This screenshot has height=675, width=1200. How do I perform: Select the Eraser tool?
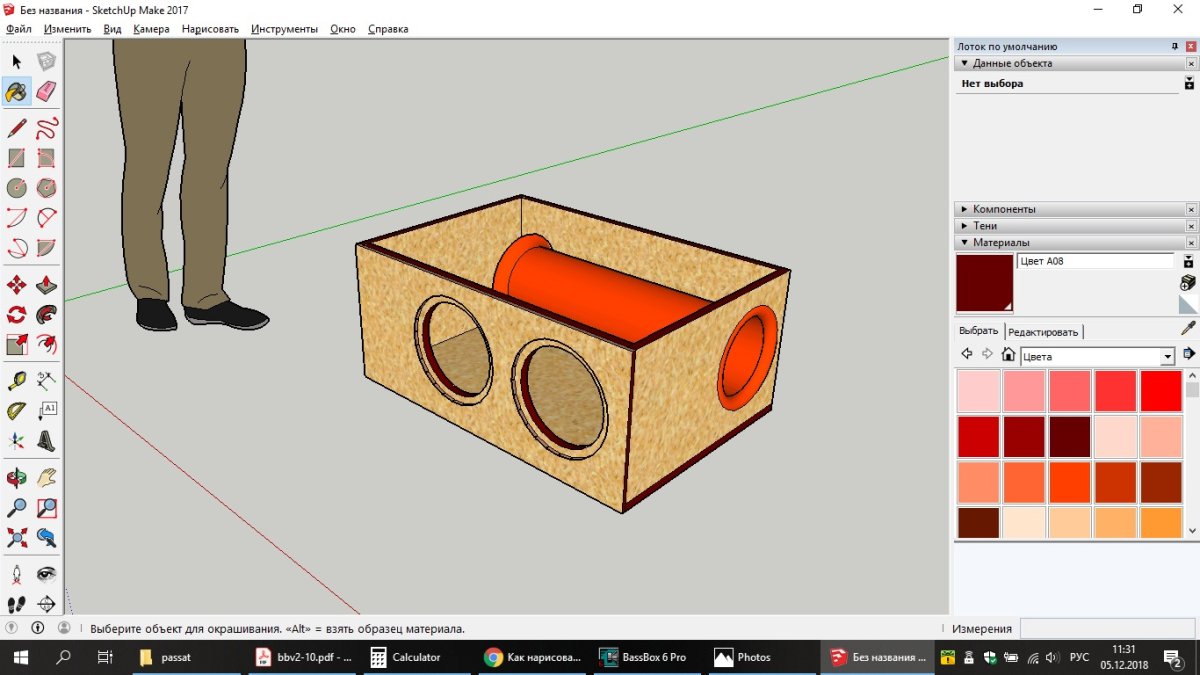click(x=46, y=92)
